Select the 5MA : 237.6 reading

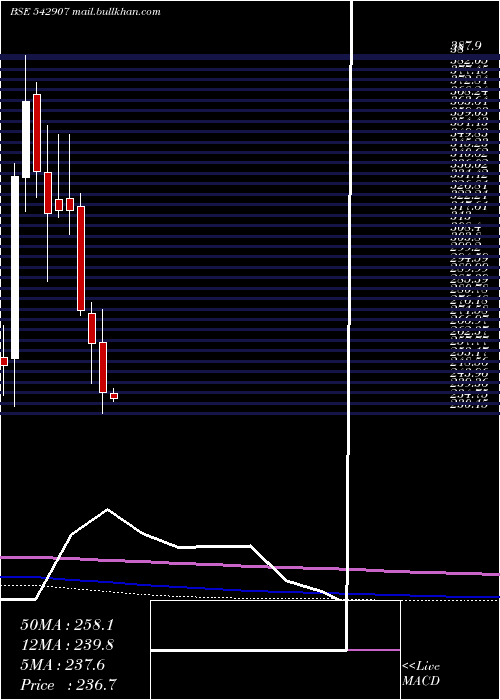(x=62, y=665)
